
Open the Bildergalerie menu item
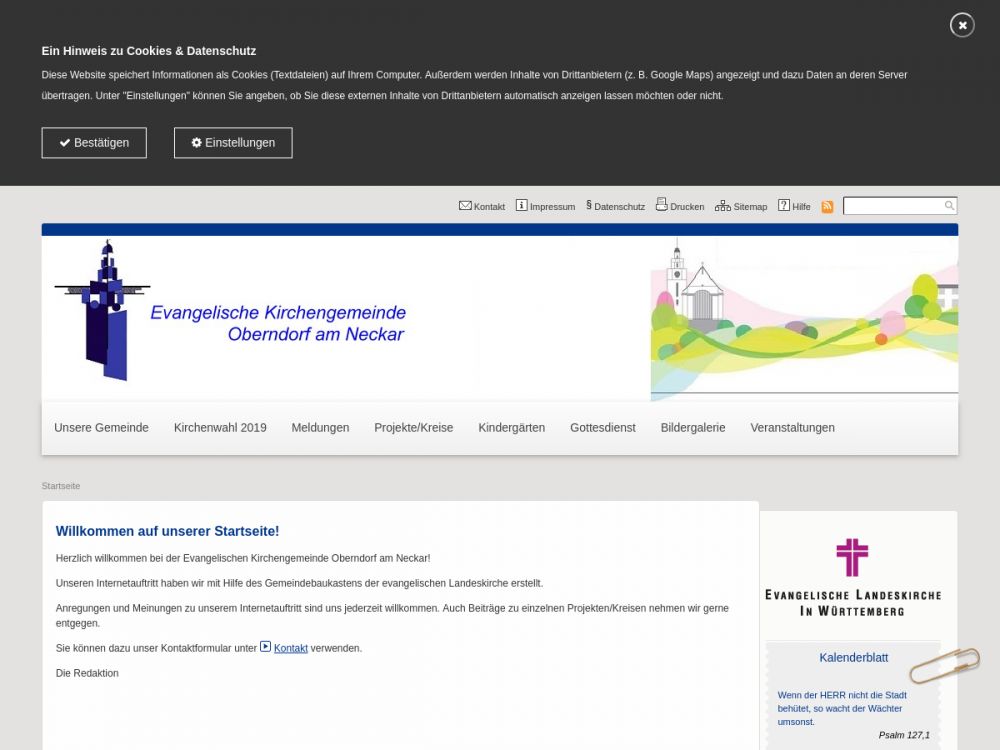(x=692, y=428)
